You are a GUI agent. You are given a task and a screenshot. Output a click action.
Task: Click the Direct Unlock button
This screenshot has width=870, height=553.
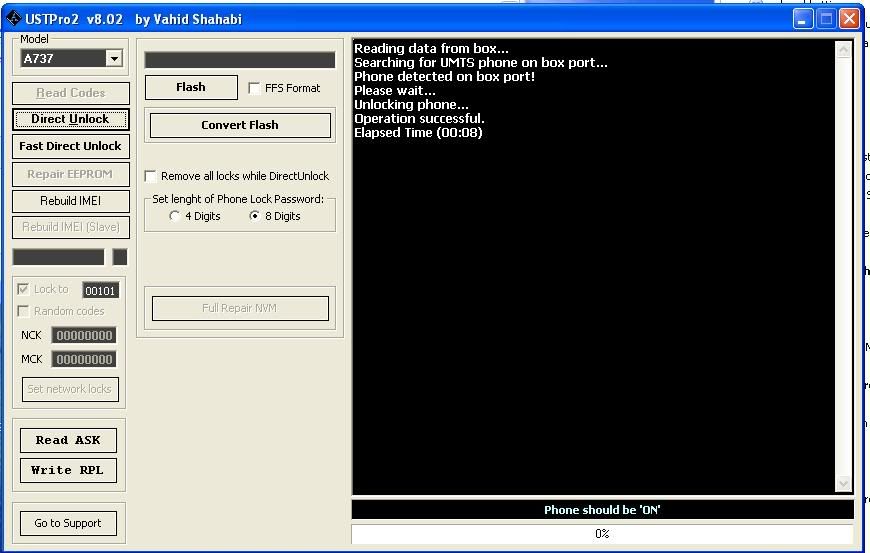tap(70, 119)
